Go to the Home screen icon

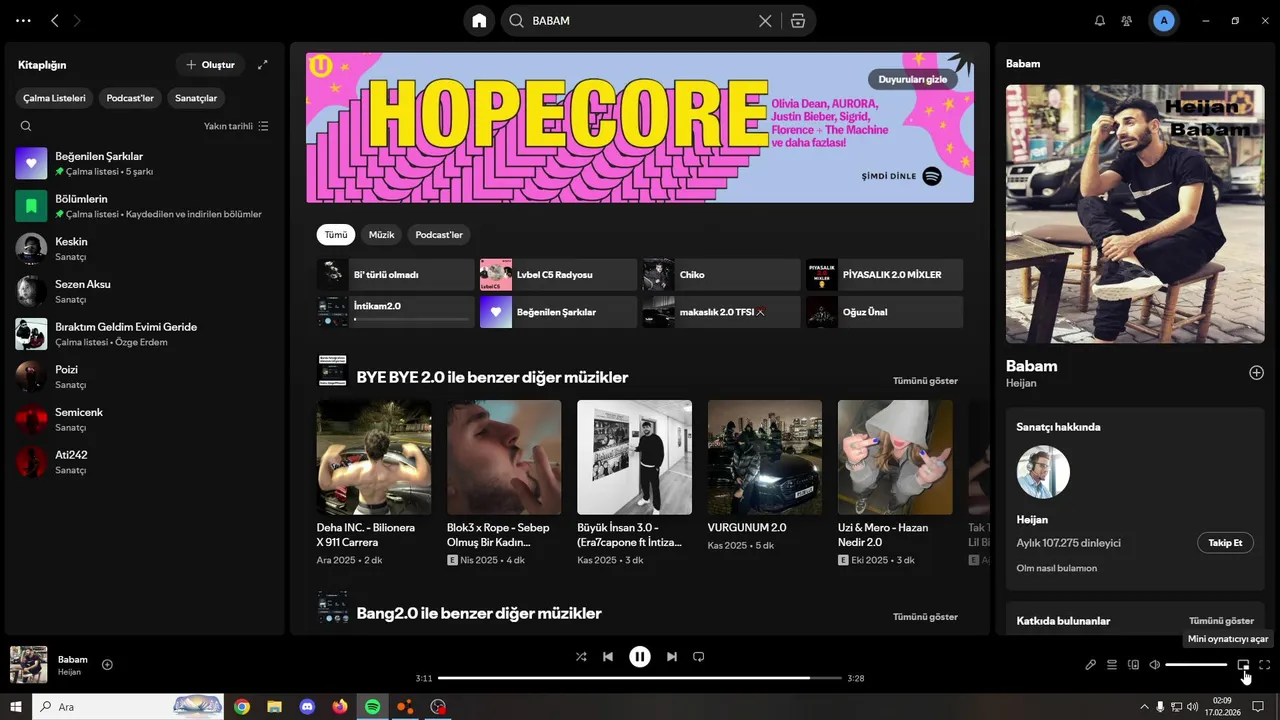[480, 20]
